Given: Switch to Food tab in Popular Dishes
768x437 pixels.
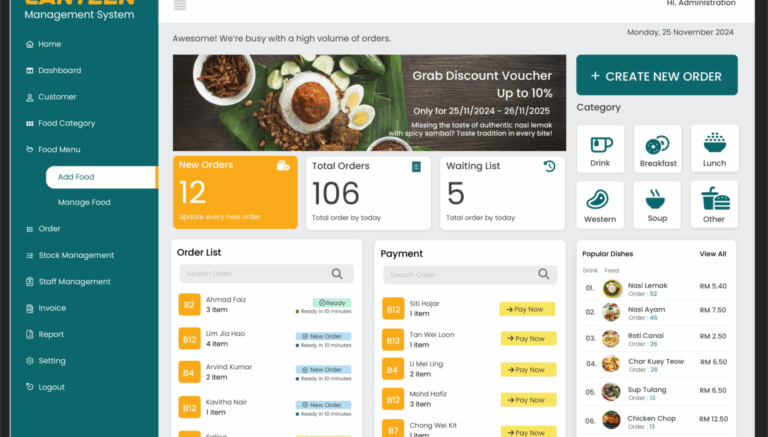Looking at the screenshot, I should tap(612, 270).
